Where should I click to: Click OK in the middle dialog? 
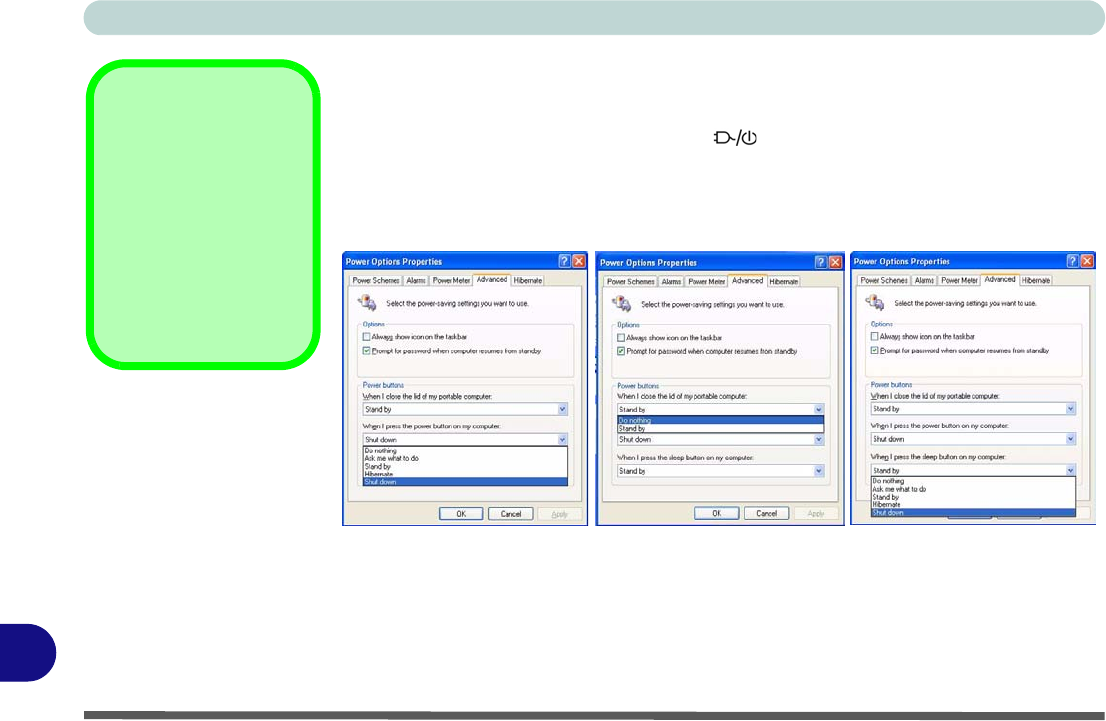(x=716, y=514)
